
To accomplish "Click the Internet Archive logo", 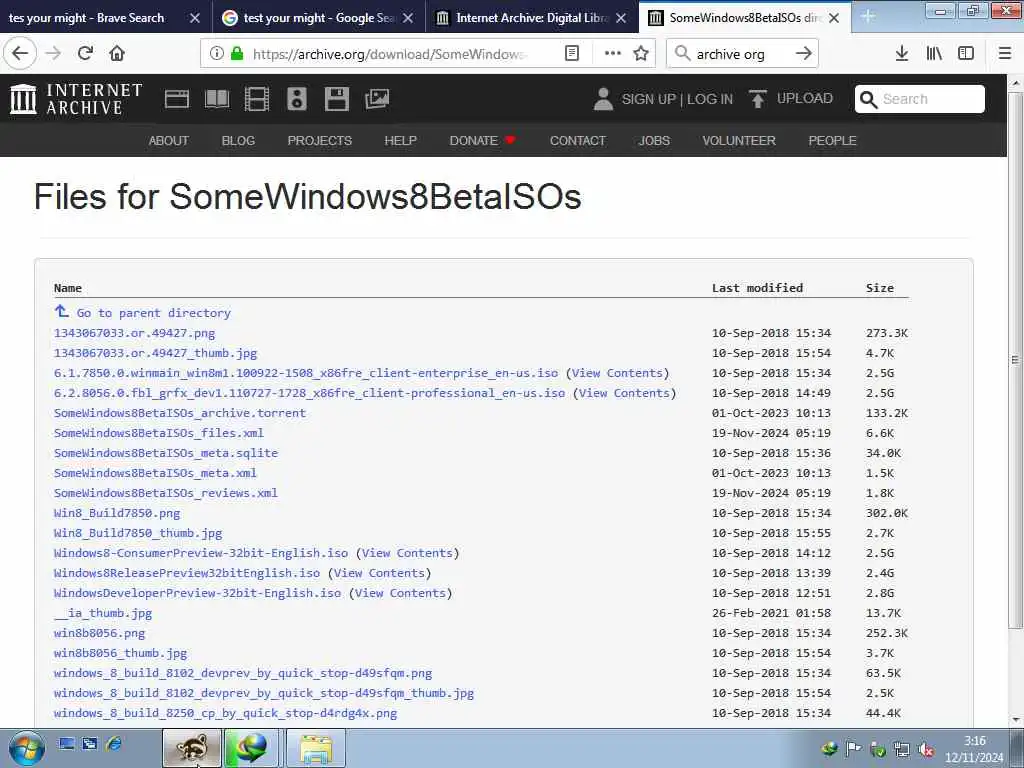I will (x=76, y=99).
